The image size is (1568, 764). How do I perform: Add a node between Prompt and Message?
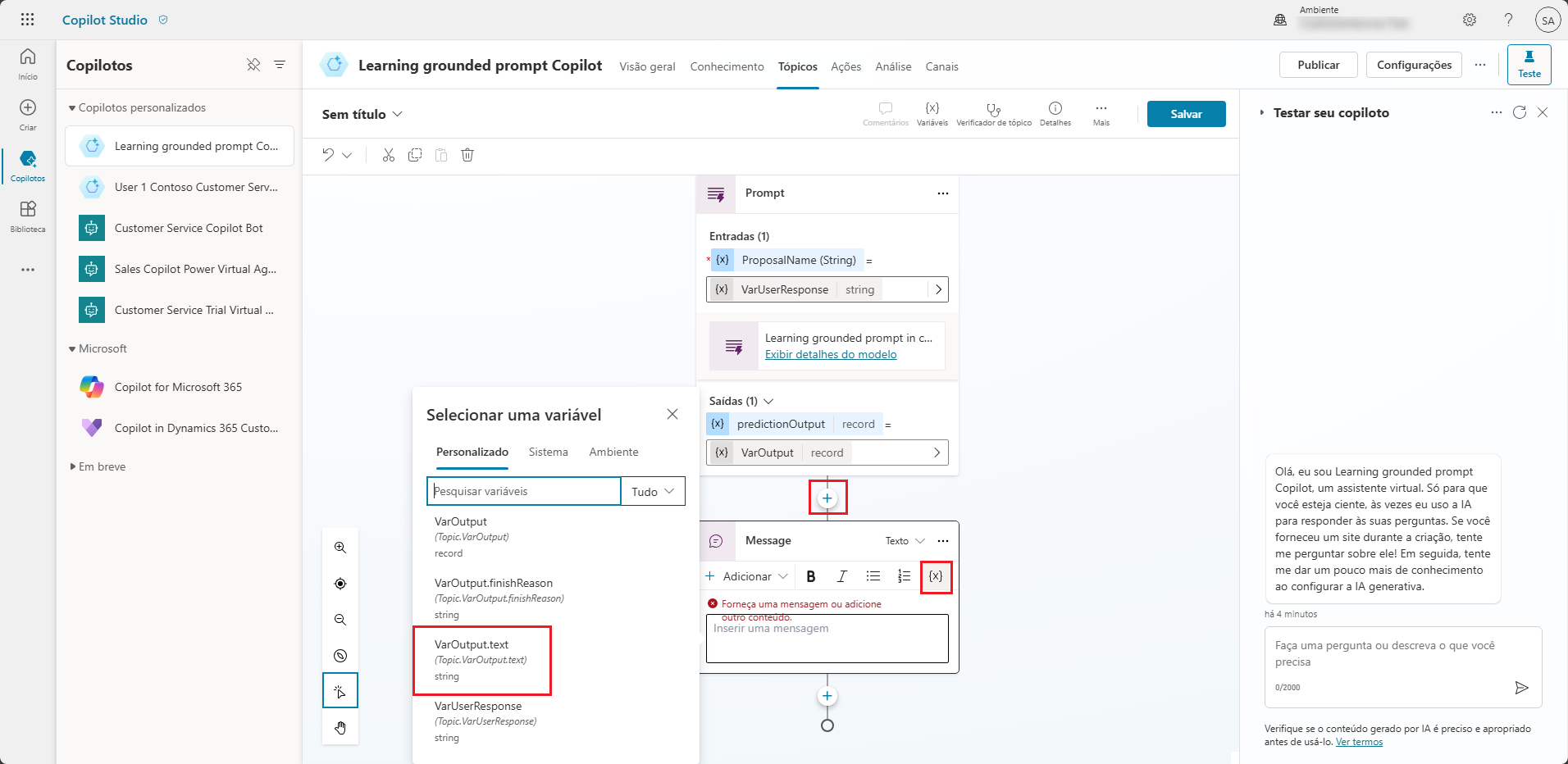tap(827, 498)
